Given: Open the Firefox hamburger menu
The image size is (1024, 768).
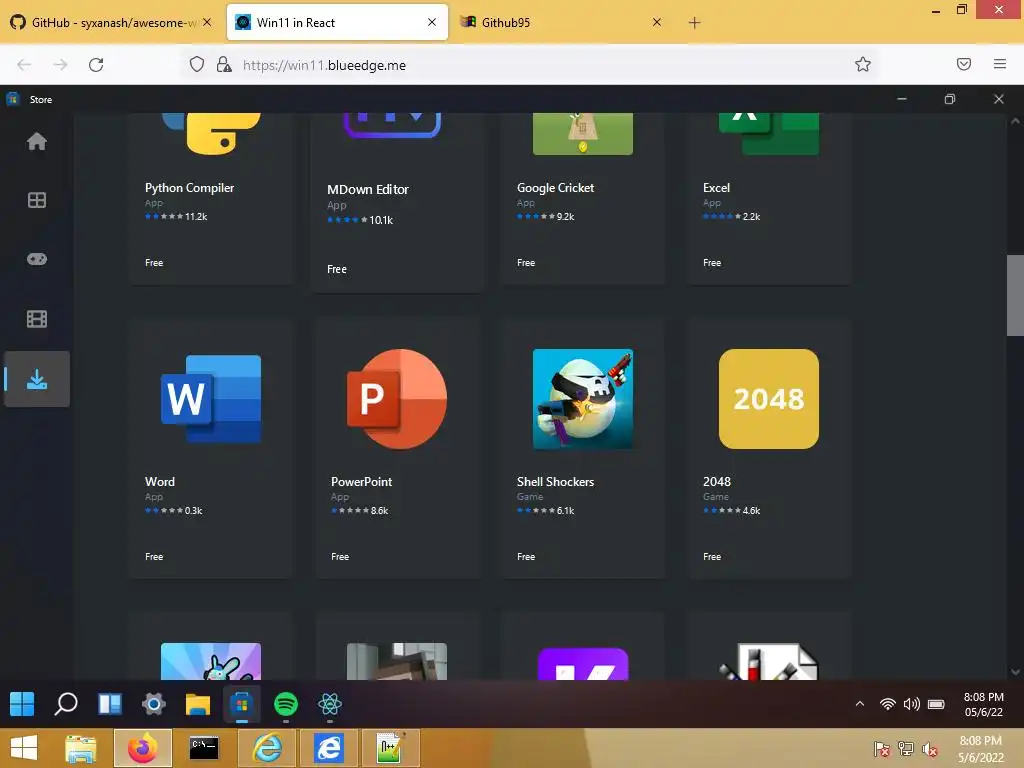Looking at the screenshot, I should 999,64.
